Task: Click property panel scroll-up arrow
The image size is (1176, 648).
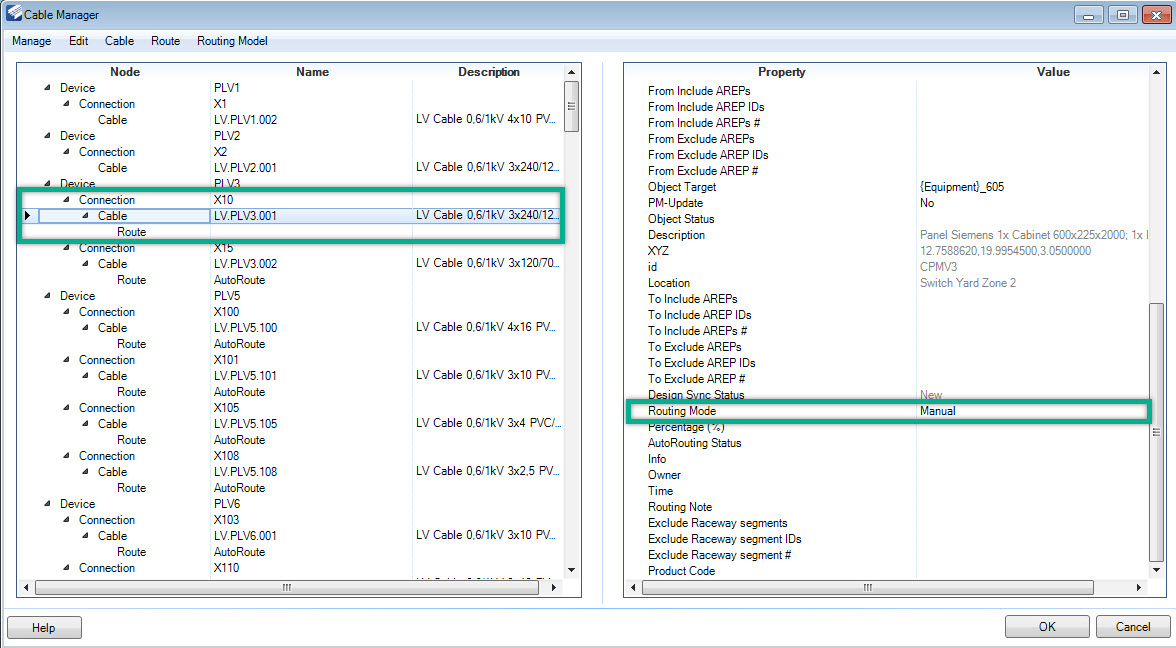Action: click(1156, 73)
